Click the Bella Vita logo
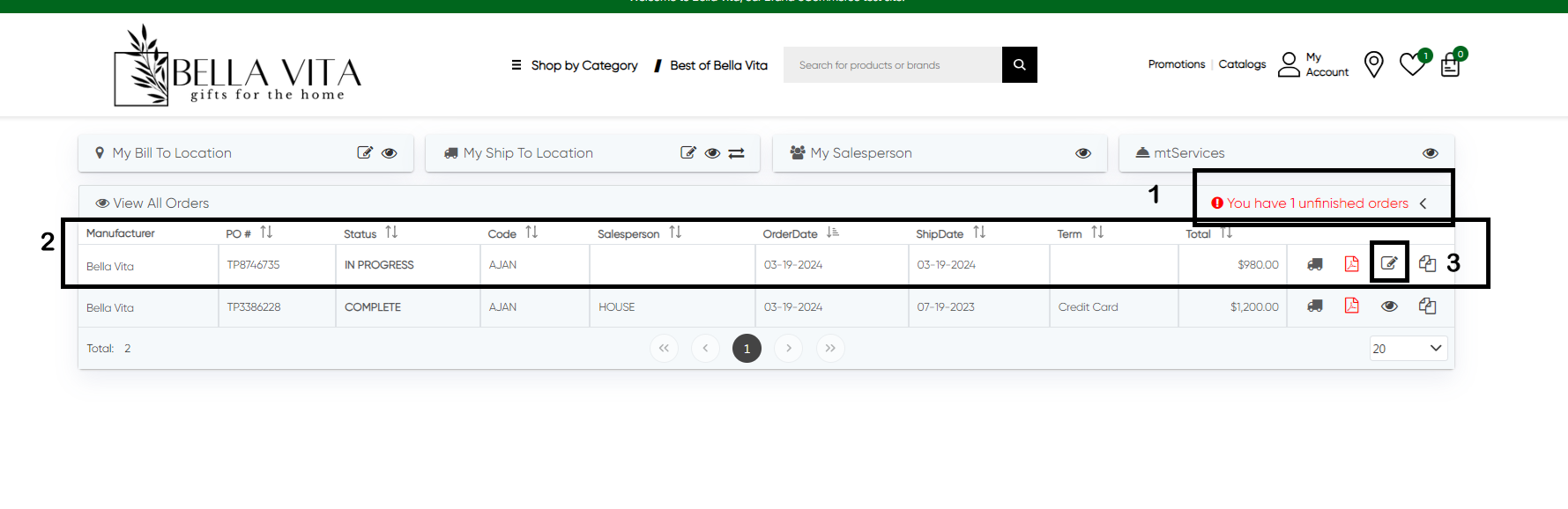 (x=238, y=66)
